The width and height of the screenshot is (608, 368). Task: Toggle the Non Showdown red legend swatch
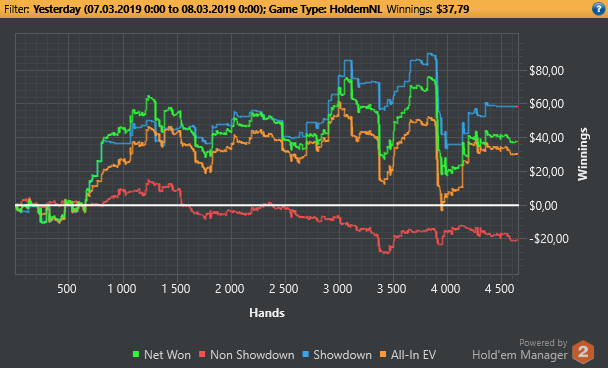tap(202, 354)
